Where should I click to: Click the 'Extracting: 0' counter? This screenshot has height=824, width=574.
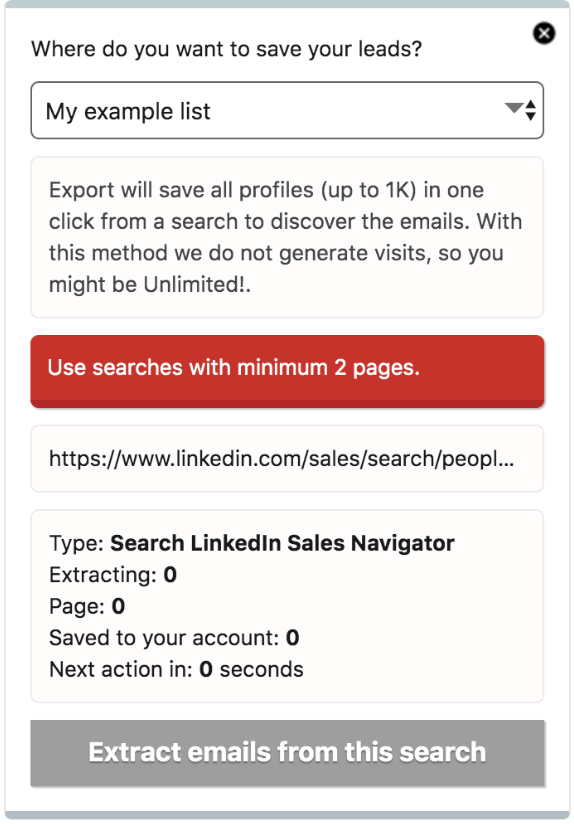point(113,575)
